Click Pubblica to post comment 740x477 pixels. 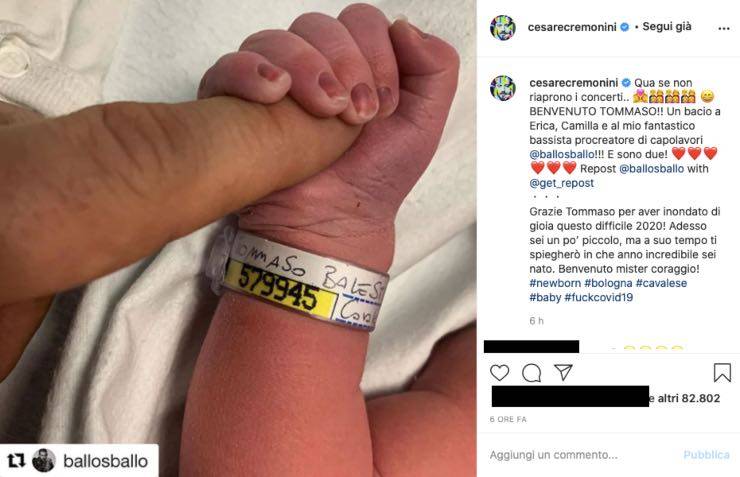(706, 455)
